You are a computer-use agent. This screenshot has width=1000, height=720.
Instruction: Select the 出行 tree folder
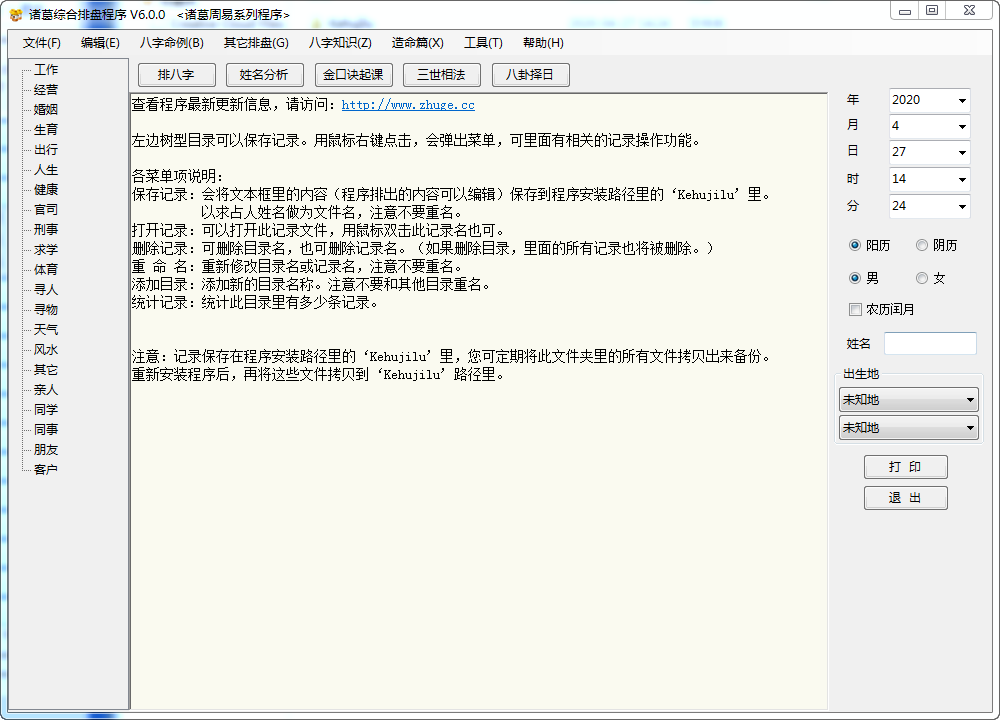[x=46, y=150]
